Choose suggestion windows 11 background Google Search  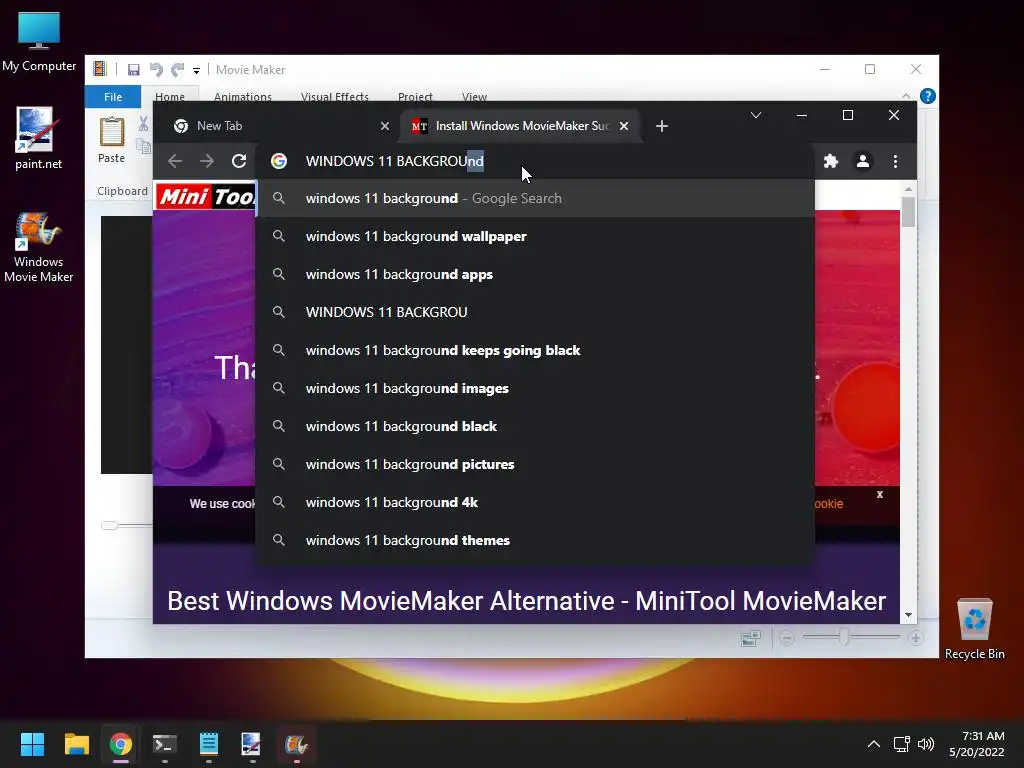pyautogui.click(x=536, y=199)
